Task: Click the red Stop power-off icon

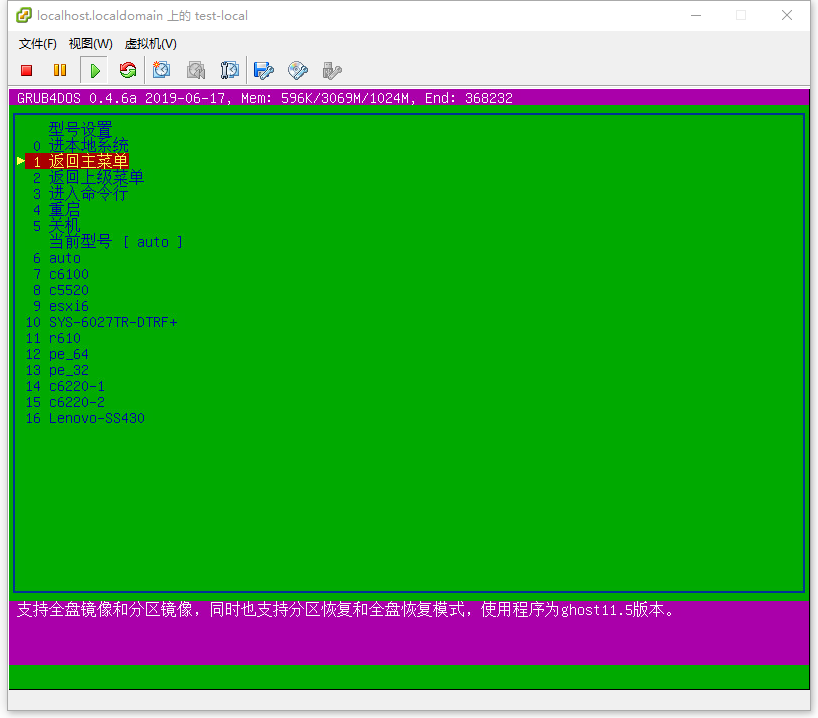Action: pos(27,70)
